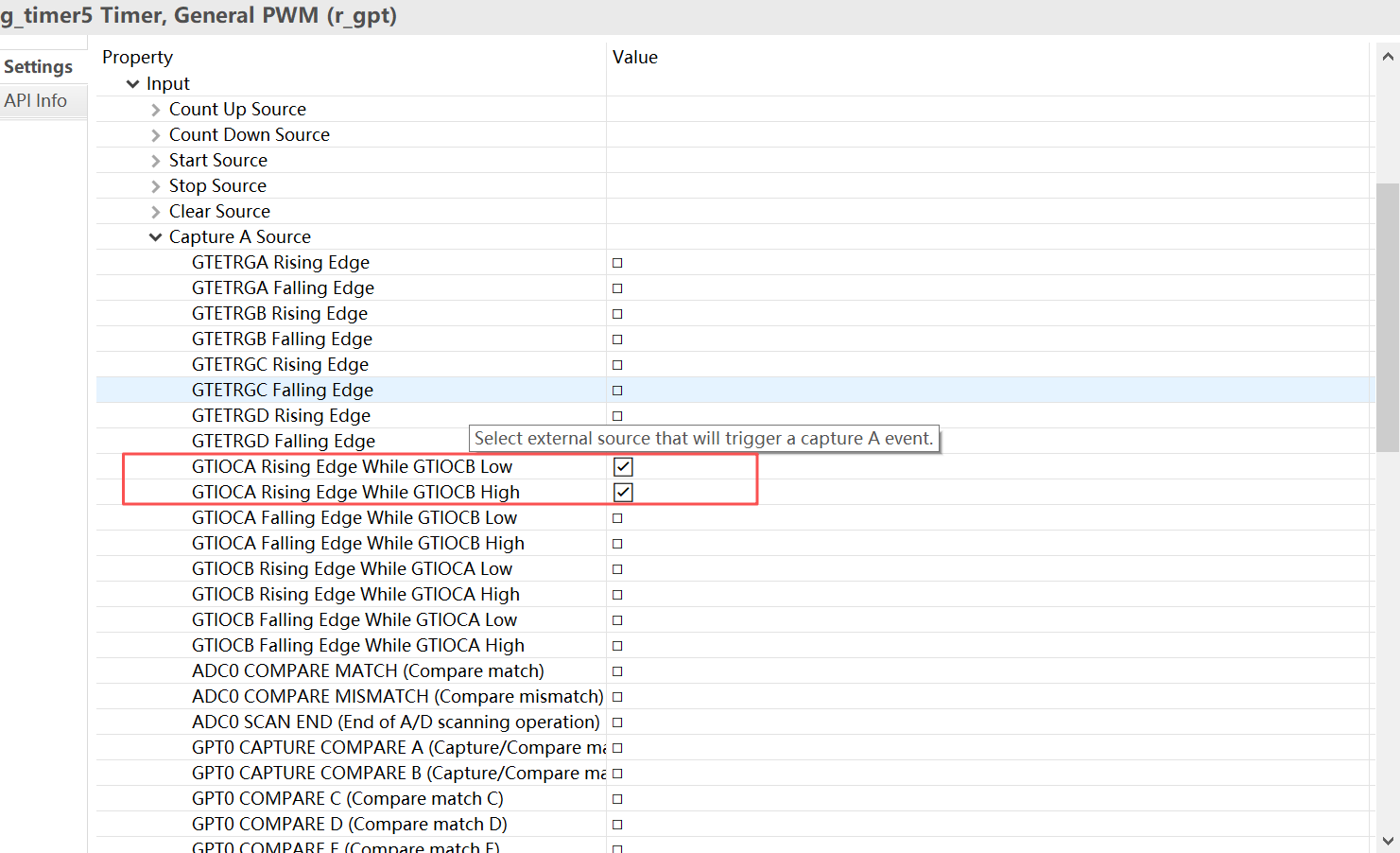
Task: Tick GTIOCB Falling Edge While GTIOCA High
Action: pos(617,646)
